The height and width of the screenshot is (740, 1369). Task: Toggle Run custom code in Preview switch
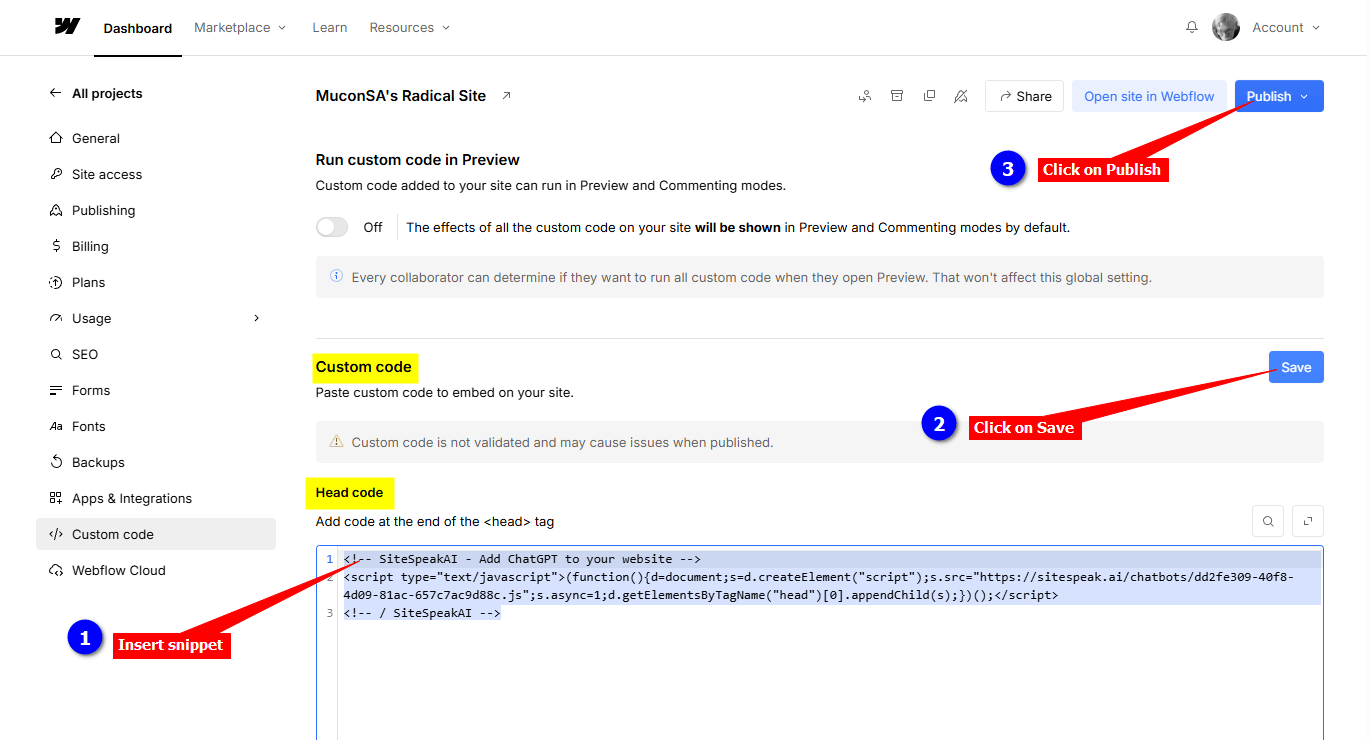click(332, 227)
